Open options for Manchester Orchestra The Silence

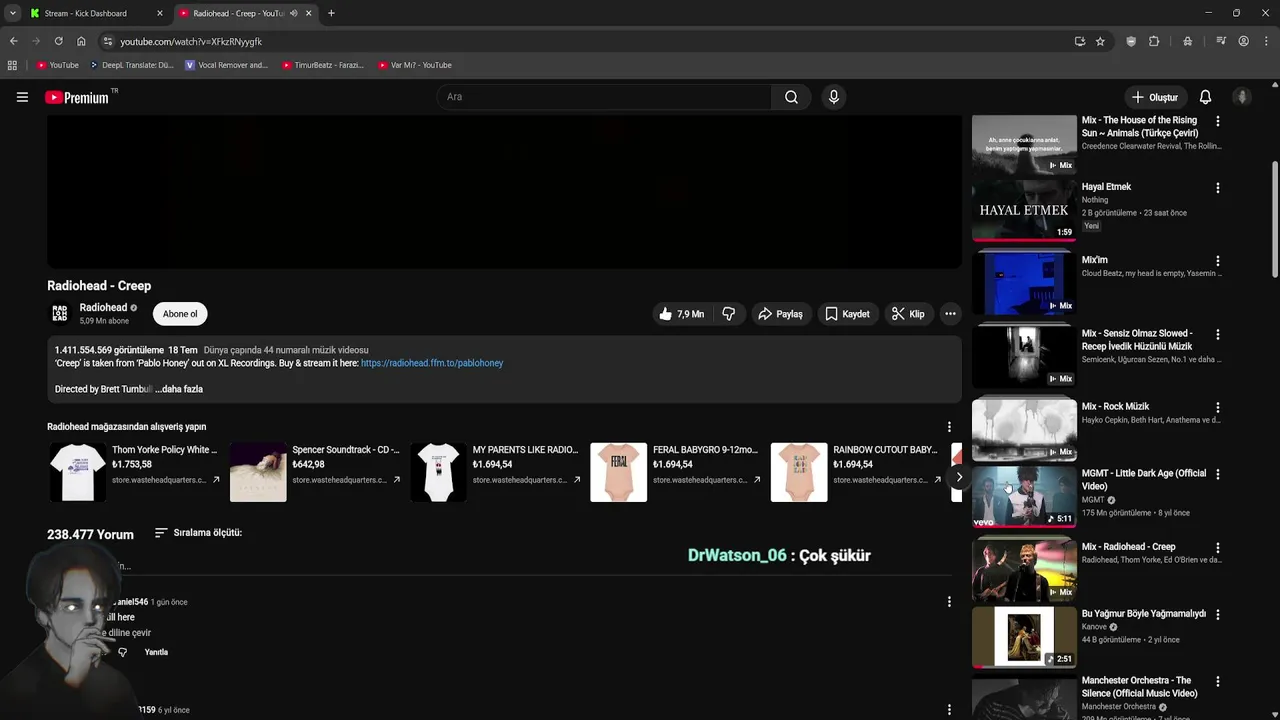[1217, 681]
